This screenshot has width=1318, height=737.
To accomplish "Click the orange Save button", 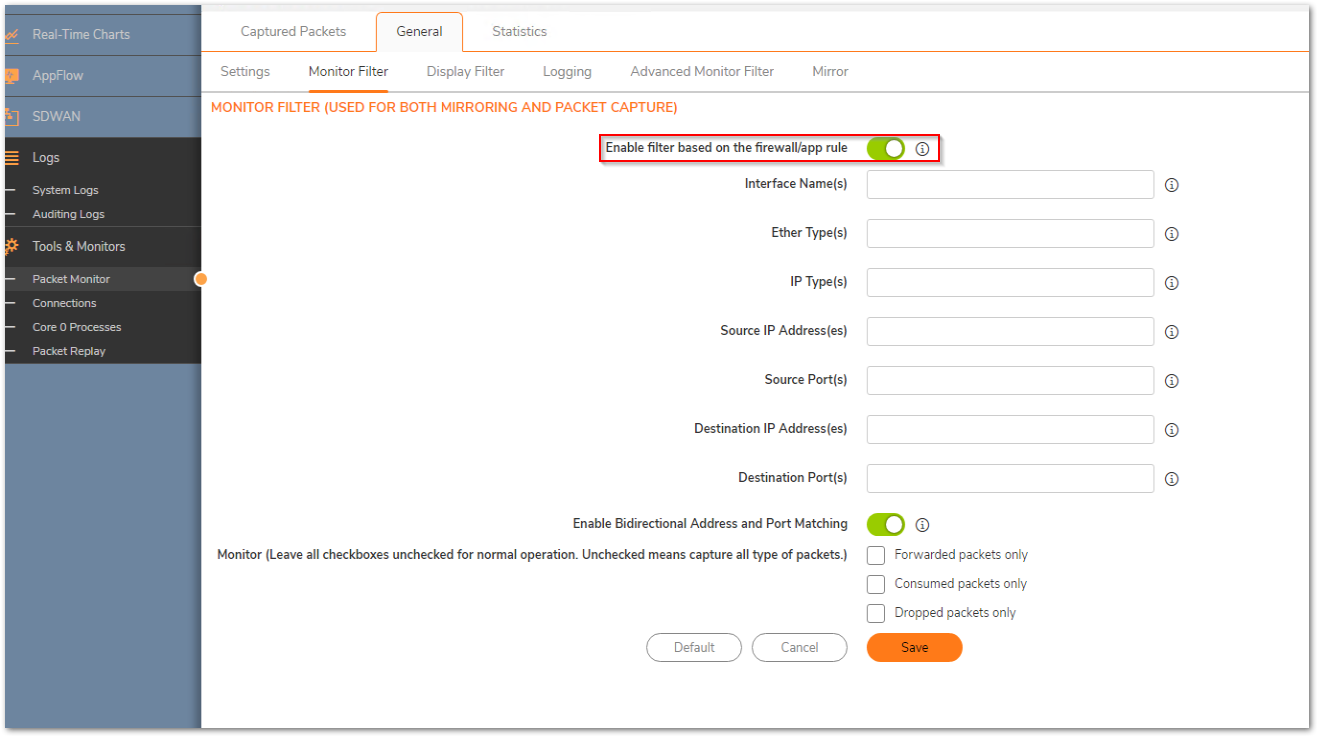I will (x=914, y=647).
